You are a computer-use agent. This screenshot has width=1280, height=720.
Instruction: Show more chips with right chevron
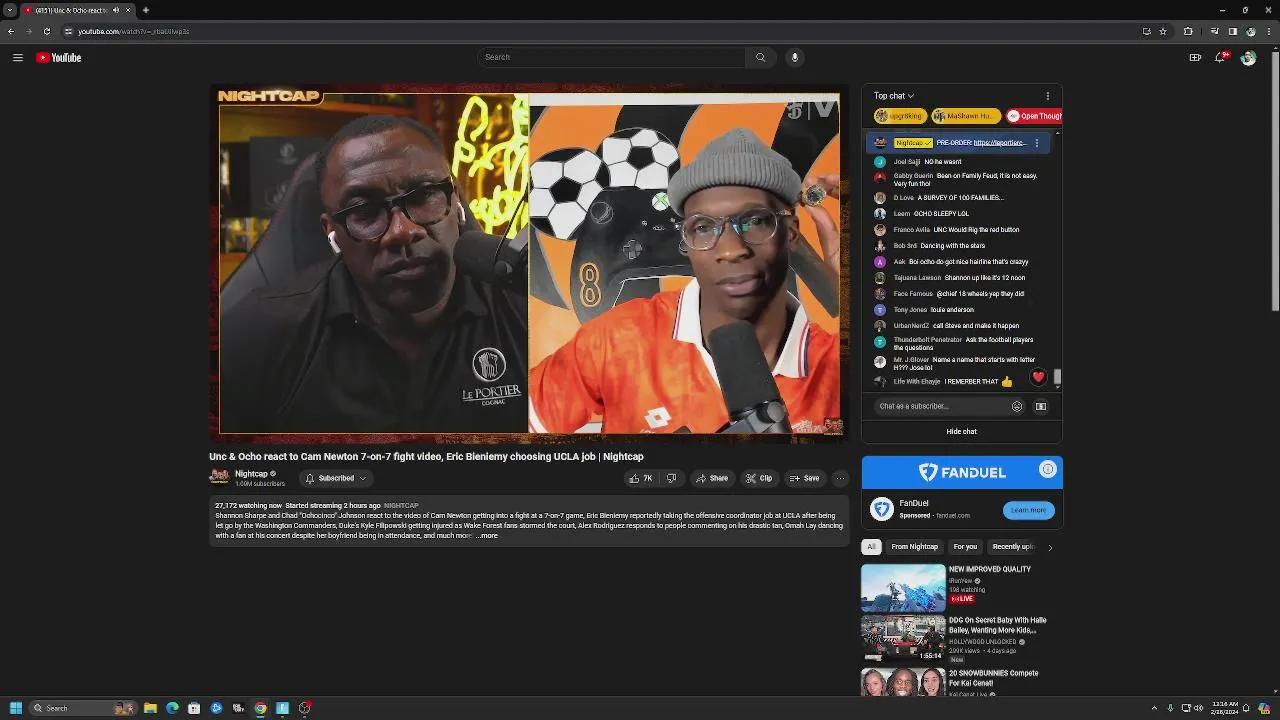[1049, 547]
